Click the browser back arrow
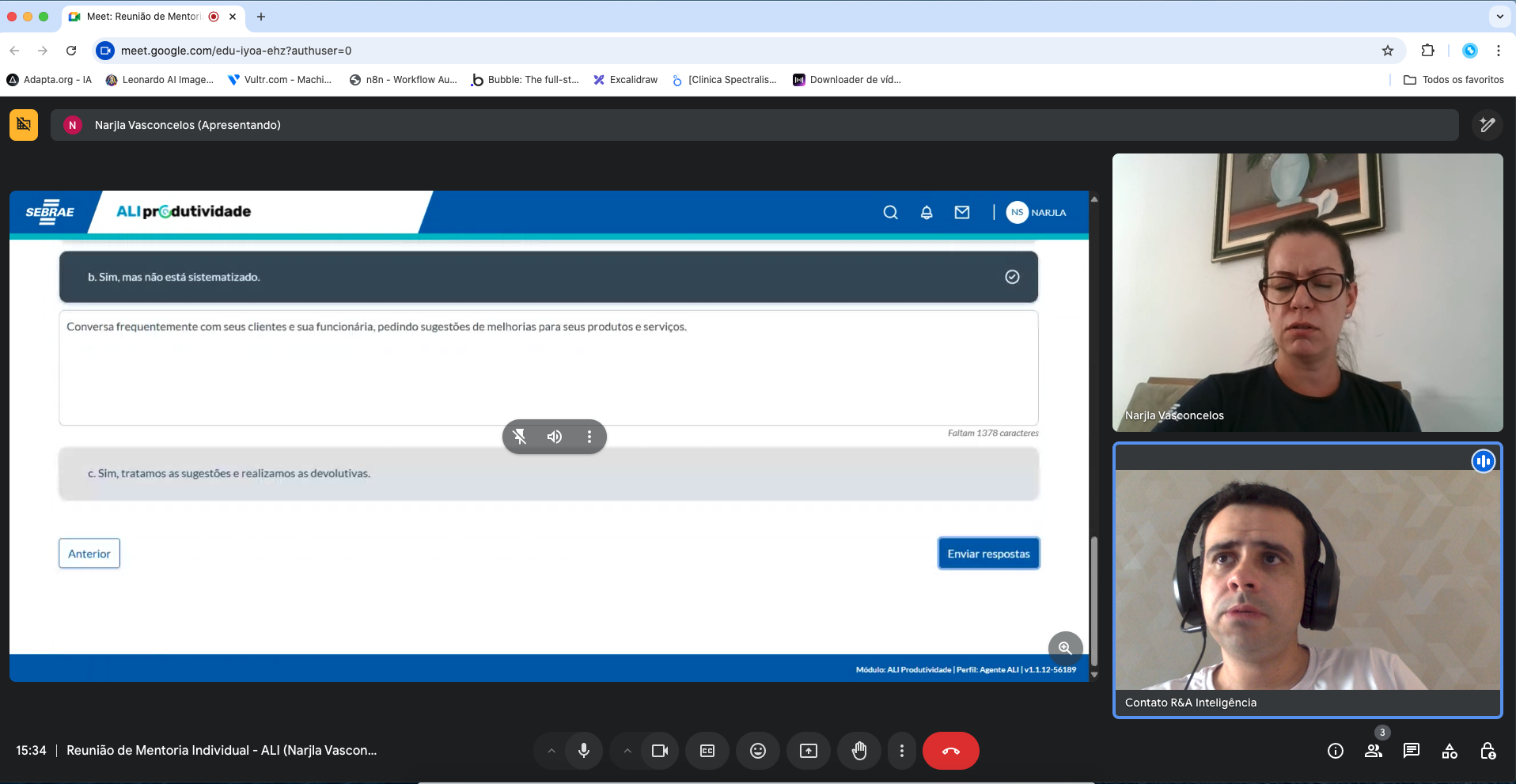1516x784 pixels. [14, 51]
